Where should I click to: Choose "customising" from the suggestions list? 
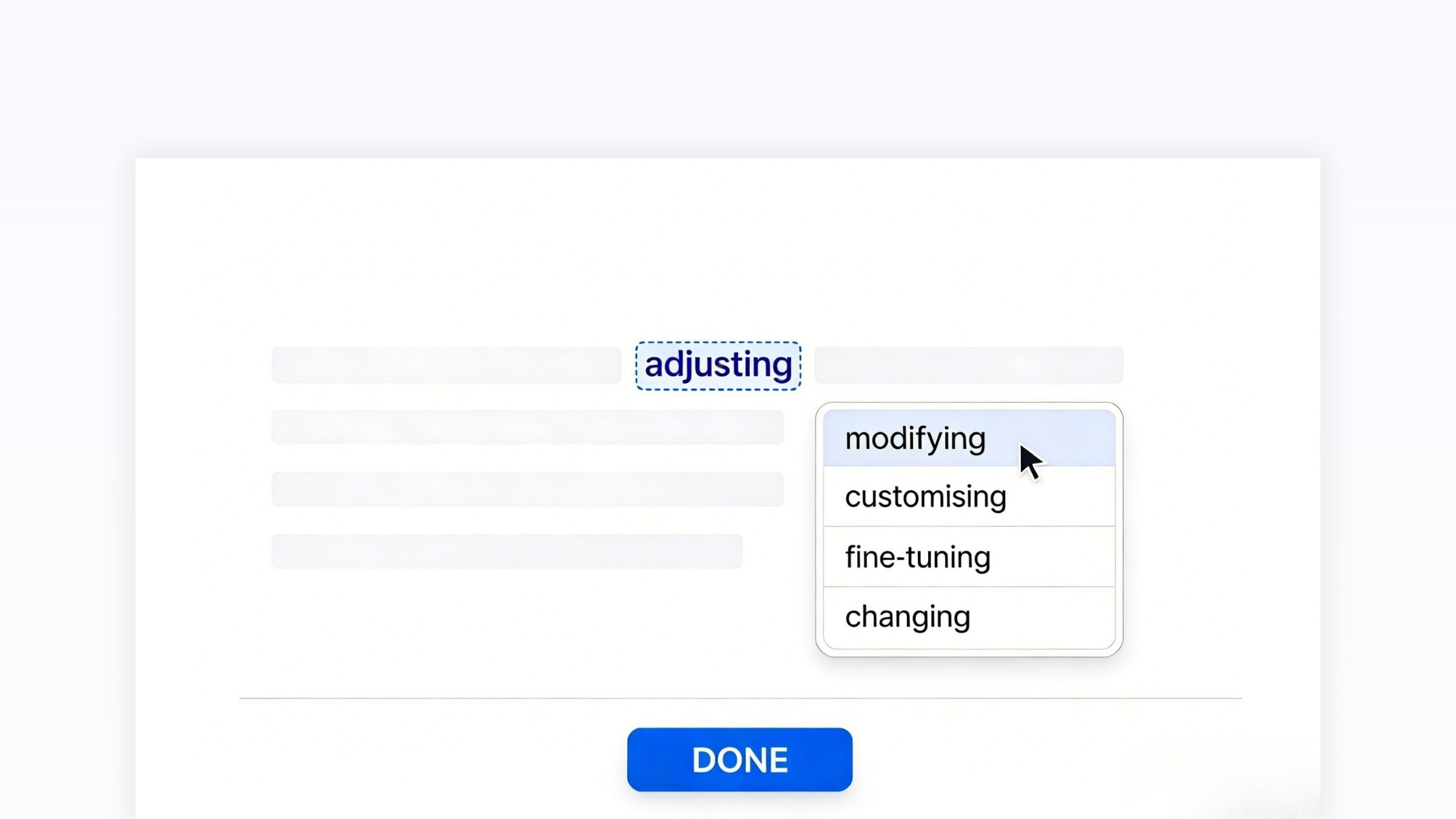coord(925,497)
